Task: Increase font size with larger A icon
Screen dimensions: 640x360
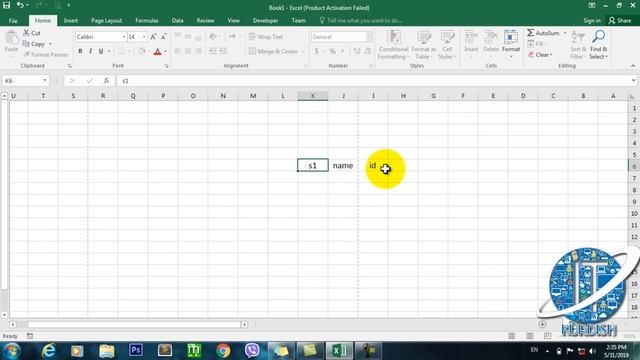Action: tap(153, 37)
